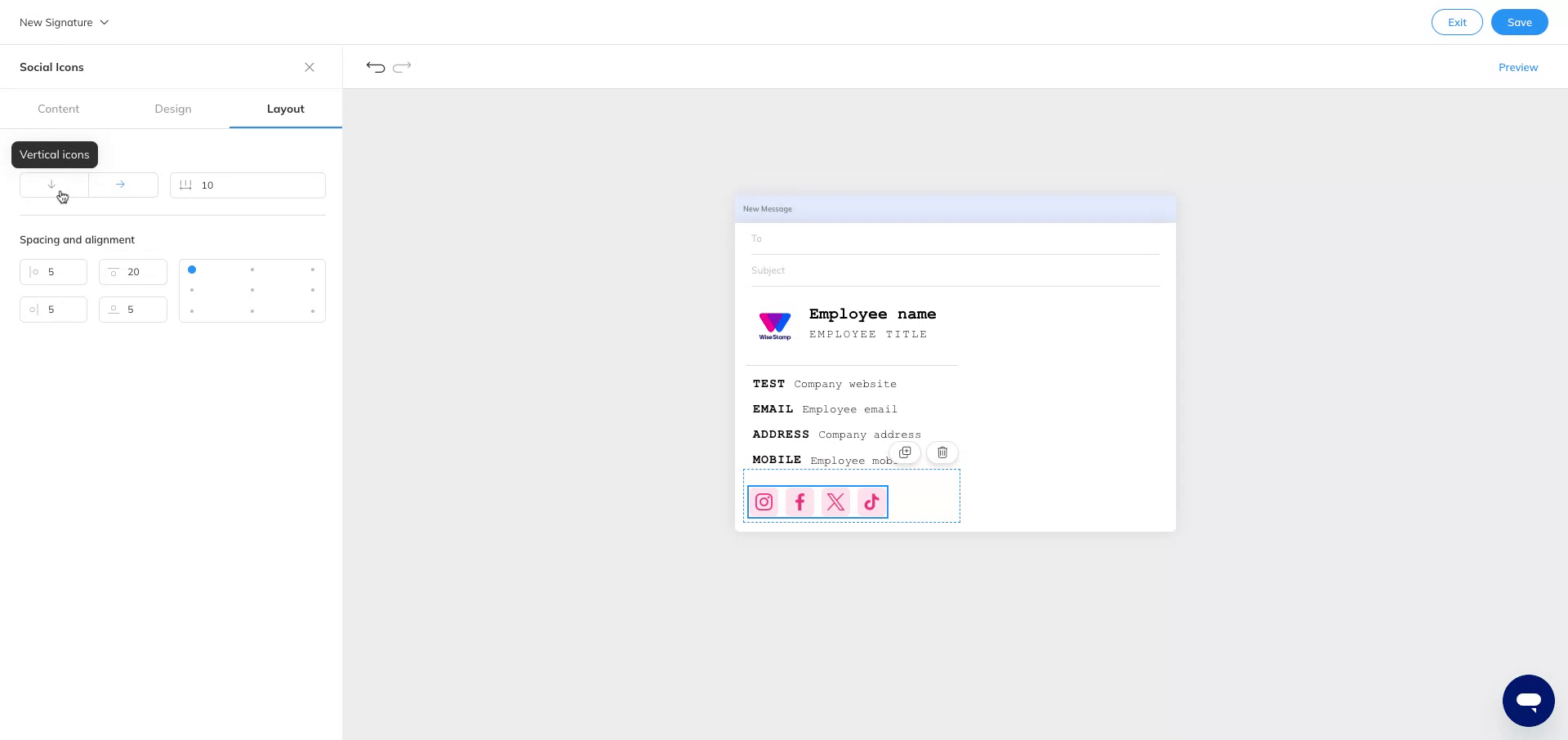Click the Facebook icon in the signature
1568x740 pixels.
coord(800,502)
